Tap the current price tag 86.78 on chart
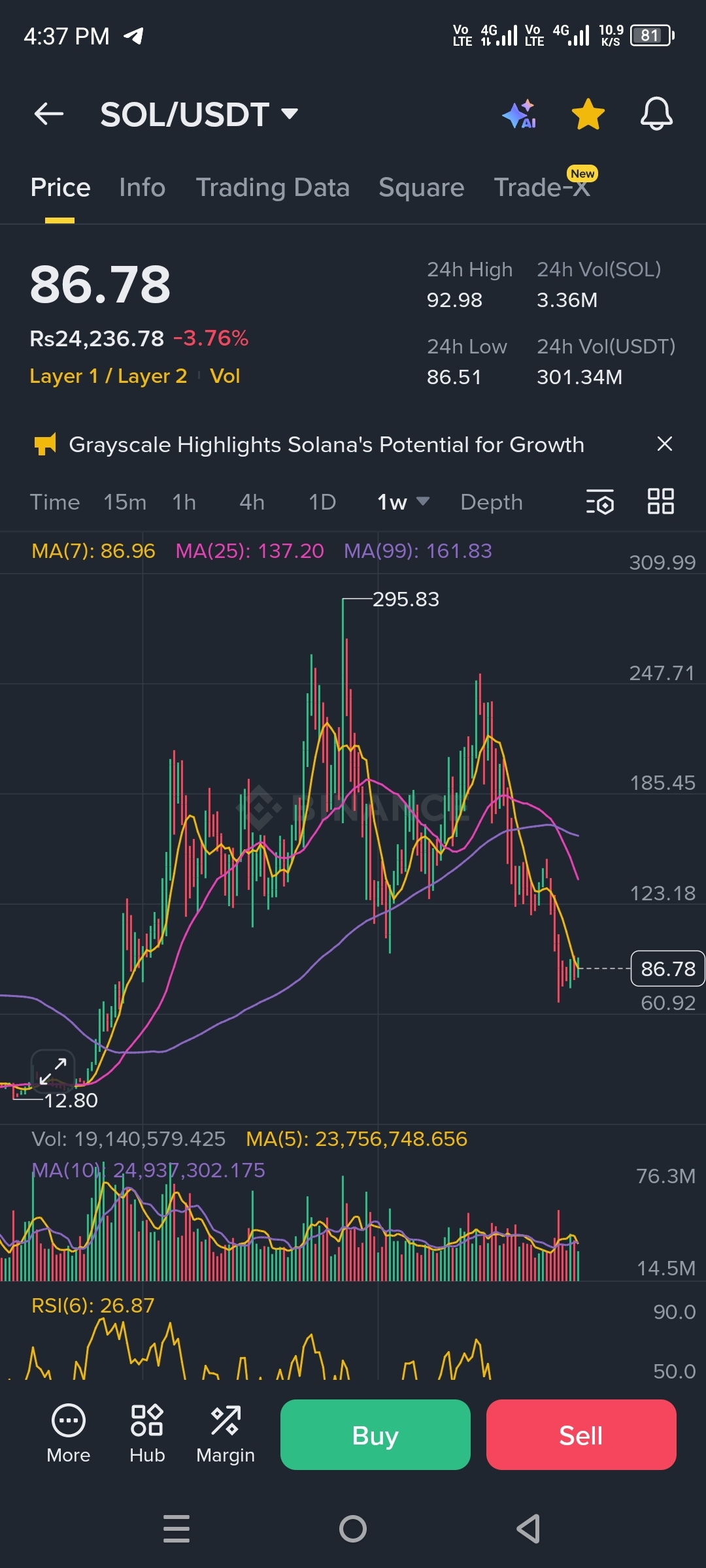 (668, 969)
